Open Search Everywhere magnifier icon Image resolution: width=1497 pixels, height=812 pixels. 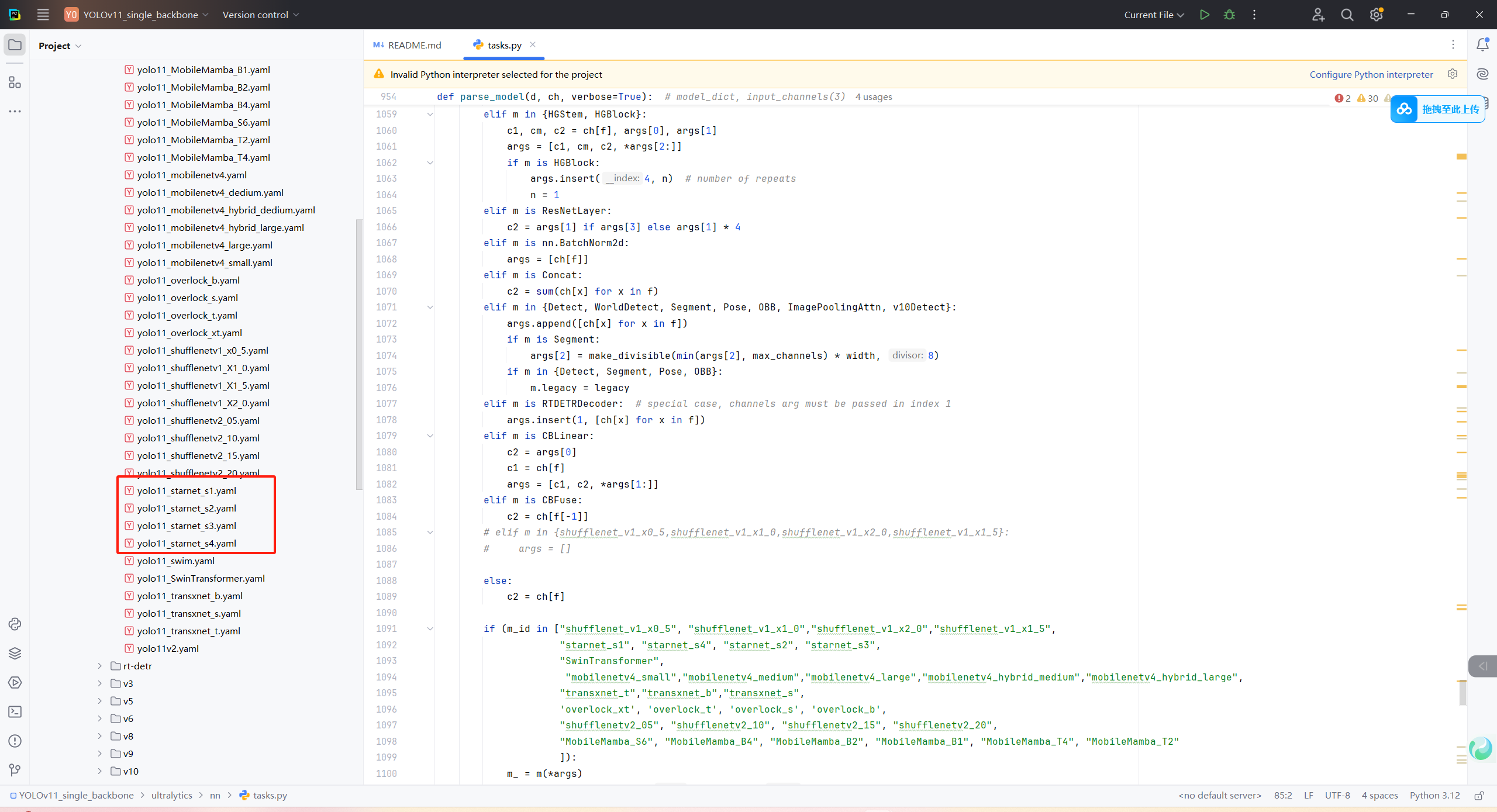click(x=1347, y=15)
